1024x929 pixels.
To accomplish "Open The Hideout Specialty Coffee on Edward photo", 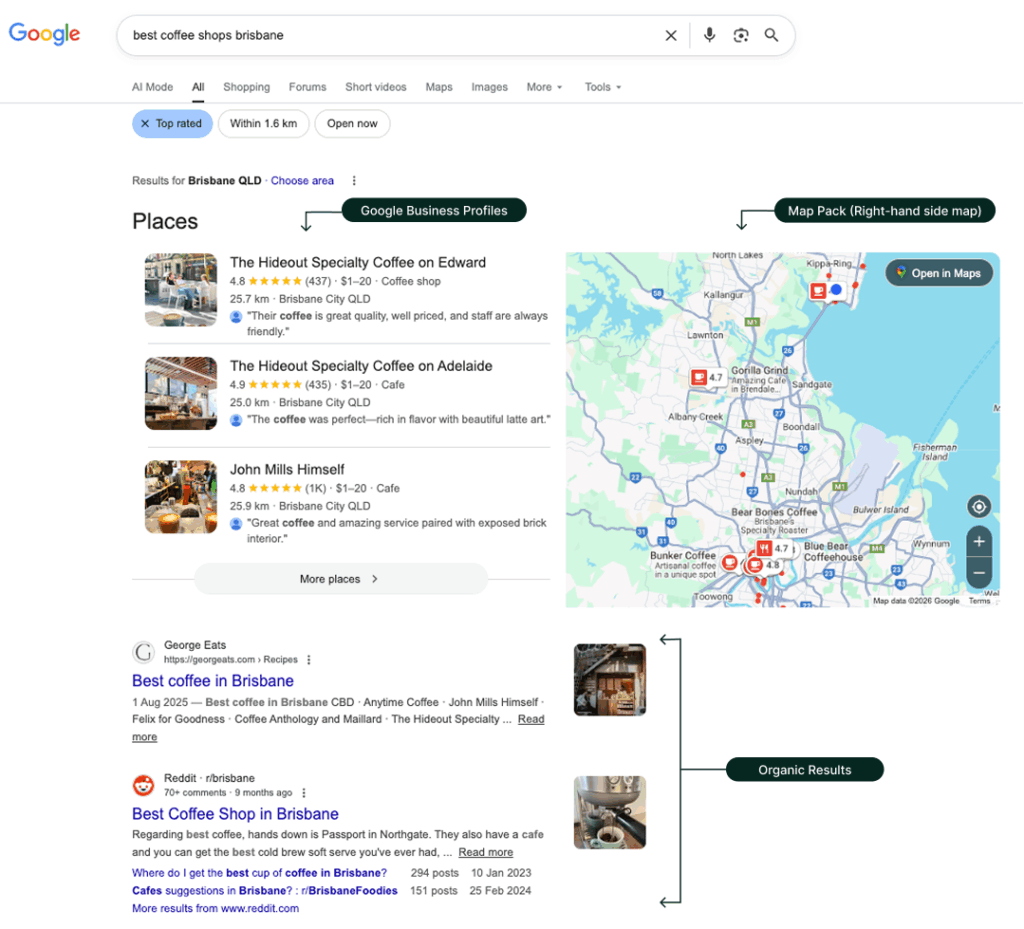I will (181, 290).
